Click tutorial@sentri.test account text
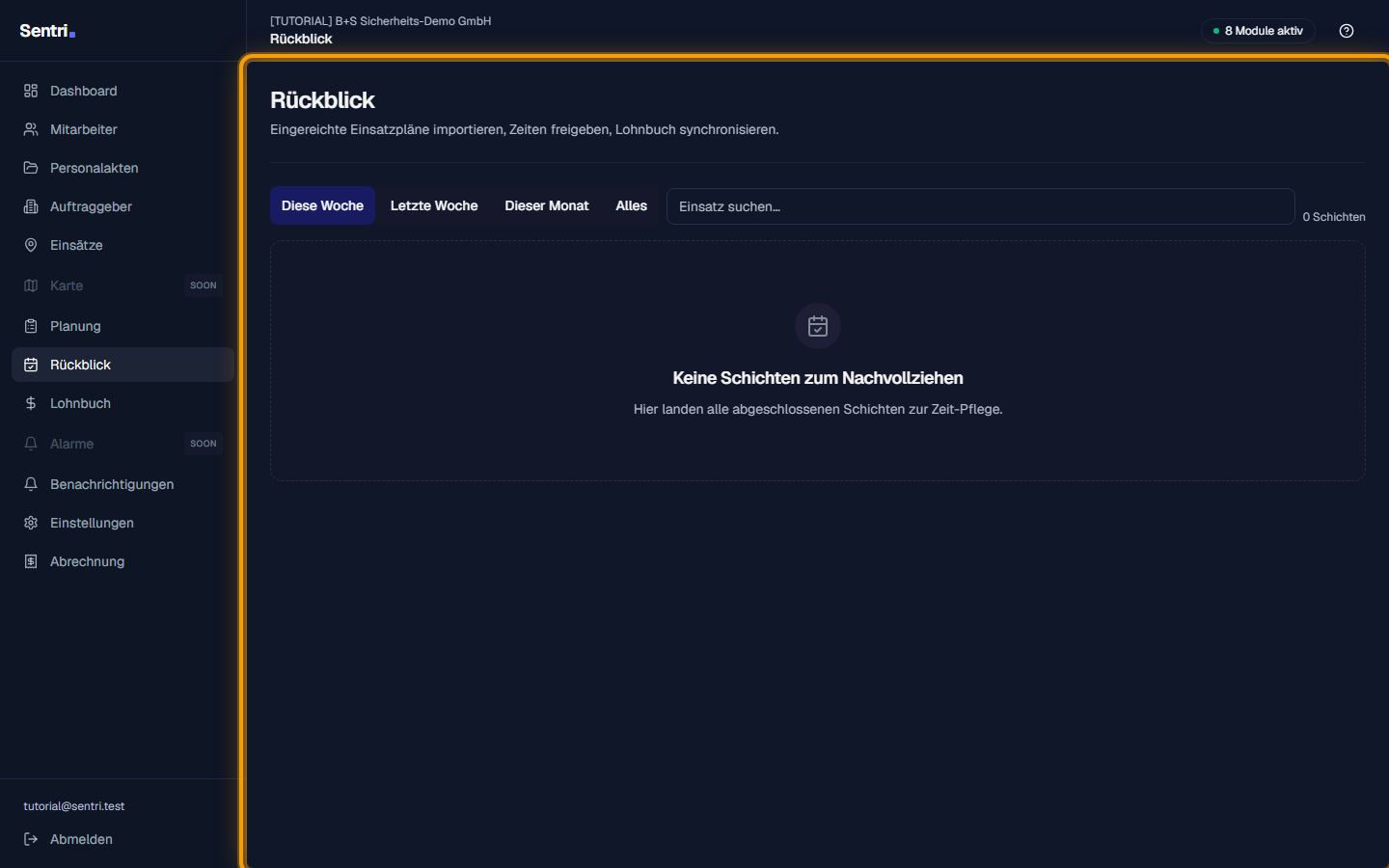Screen dimensions: 1389x868 tap(74, 806)
